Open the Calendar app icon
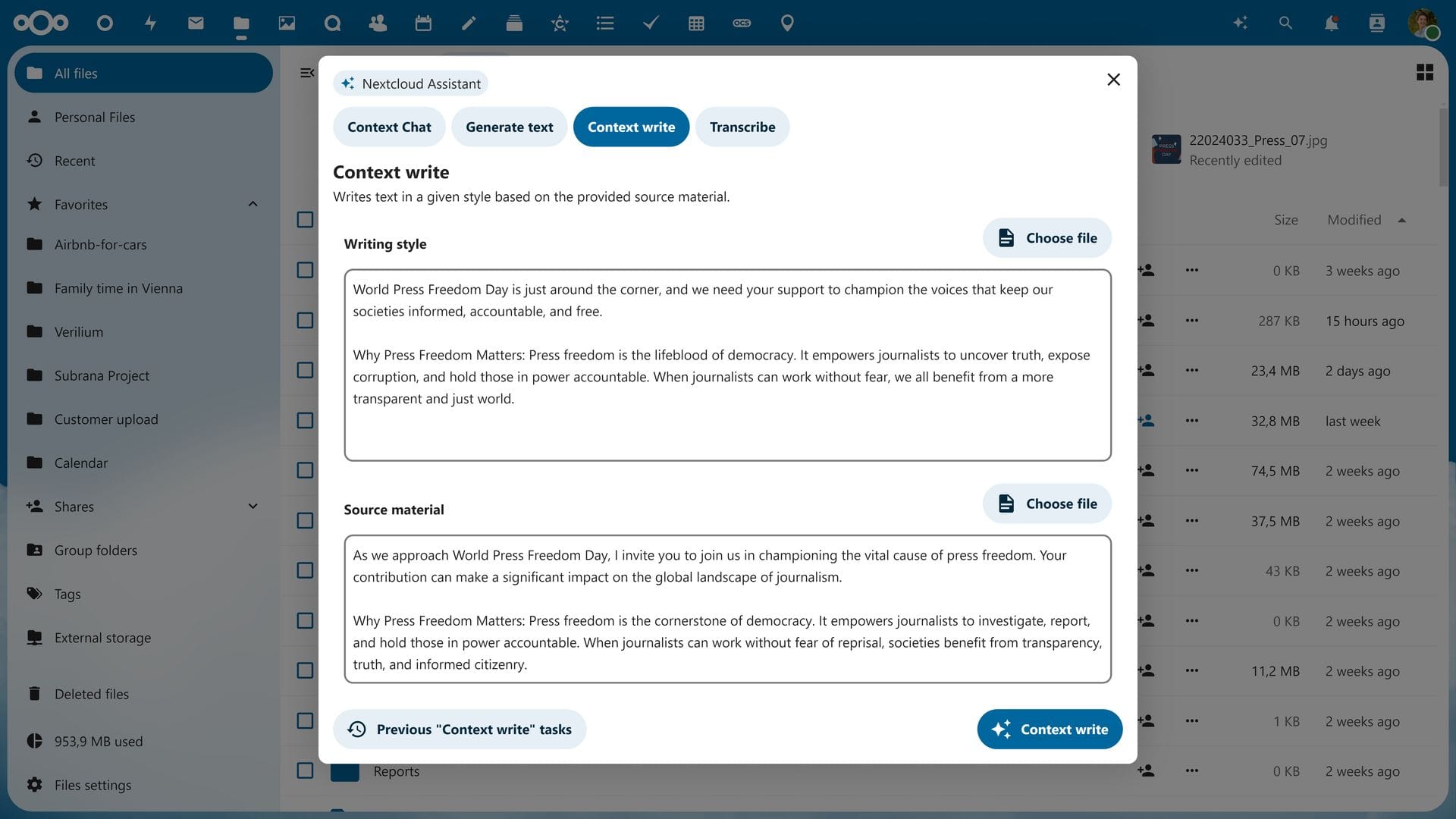The width and height of the screenshot is (1456, 819). pos(423,23)
